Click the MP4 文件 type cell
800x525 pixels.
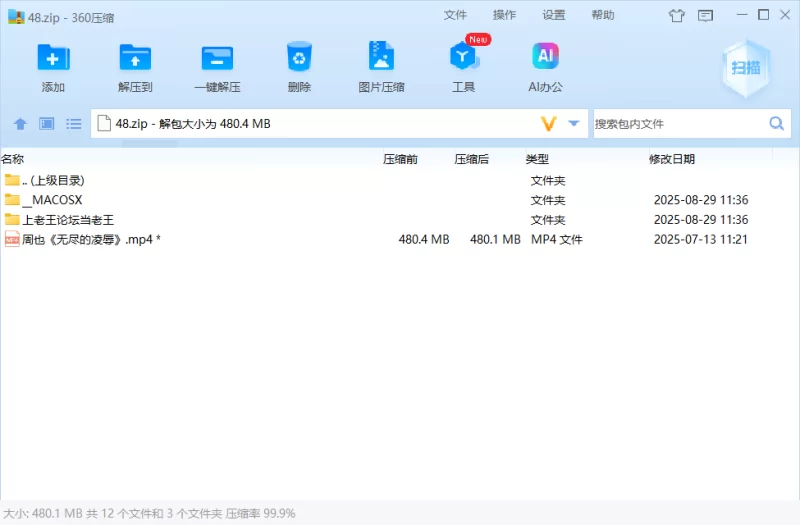coord(557,239)
